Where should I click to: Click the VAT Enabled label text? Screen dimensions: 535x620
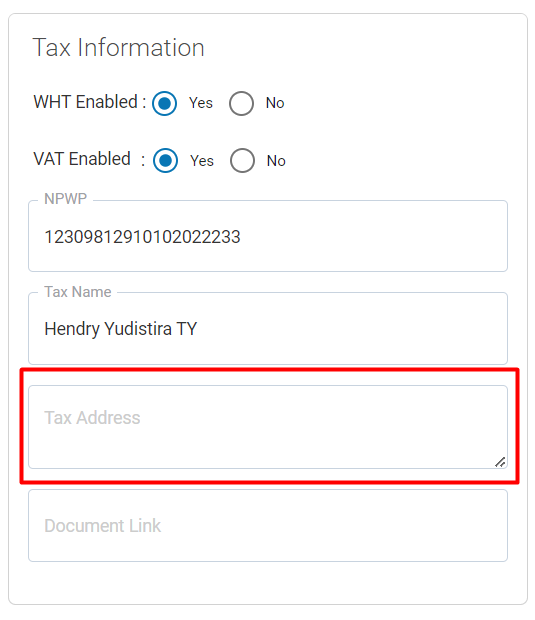[x=89, y=159]
